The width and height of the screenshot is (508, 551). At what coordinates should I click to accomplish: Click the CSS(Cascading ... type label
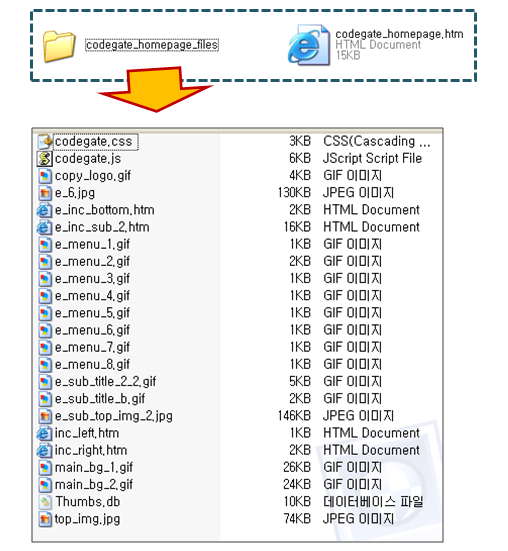(x=377, y=142)
